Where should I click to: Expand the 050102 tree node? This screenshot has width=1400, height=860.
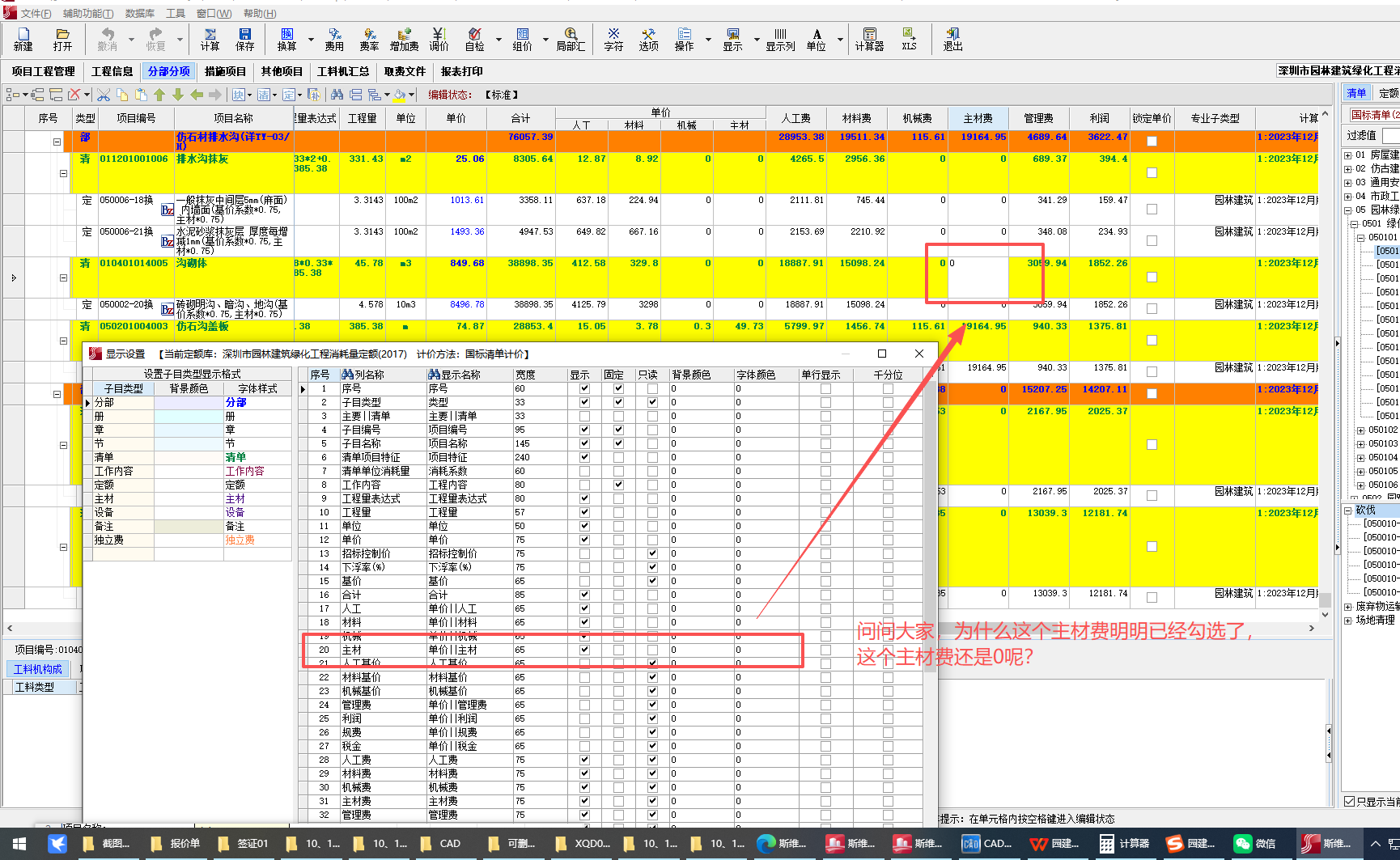pos(1360,430)
